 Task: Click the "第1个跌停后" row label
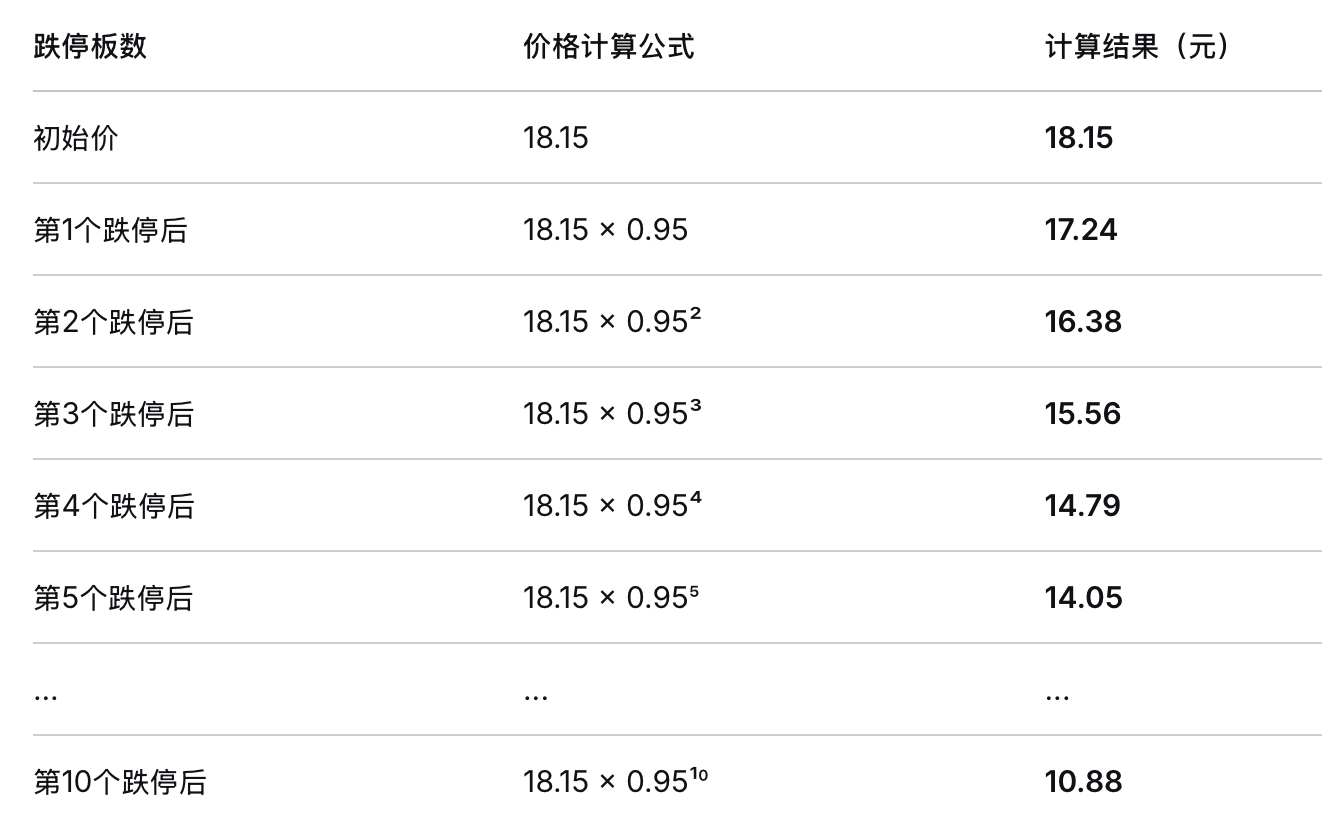click(x=110, y=230)
